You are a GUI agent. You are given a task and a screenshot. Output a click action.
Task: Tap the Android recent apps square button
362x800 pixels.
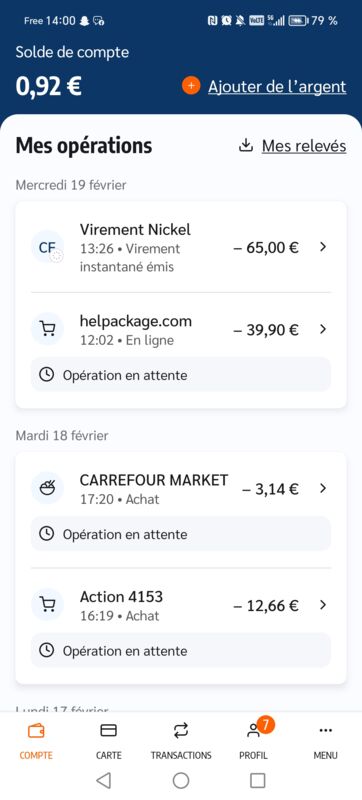point(257,780)
